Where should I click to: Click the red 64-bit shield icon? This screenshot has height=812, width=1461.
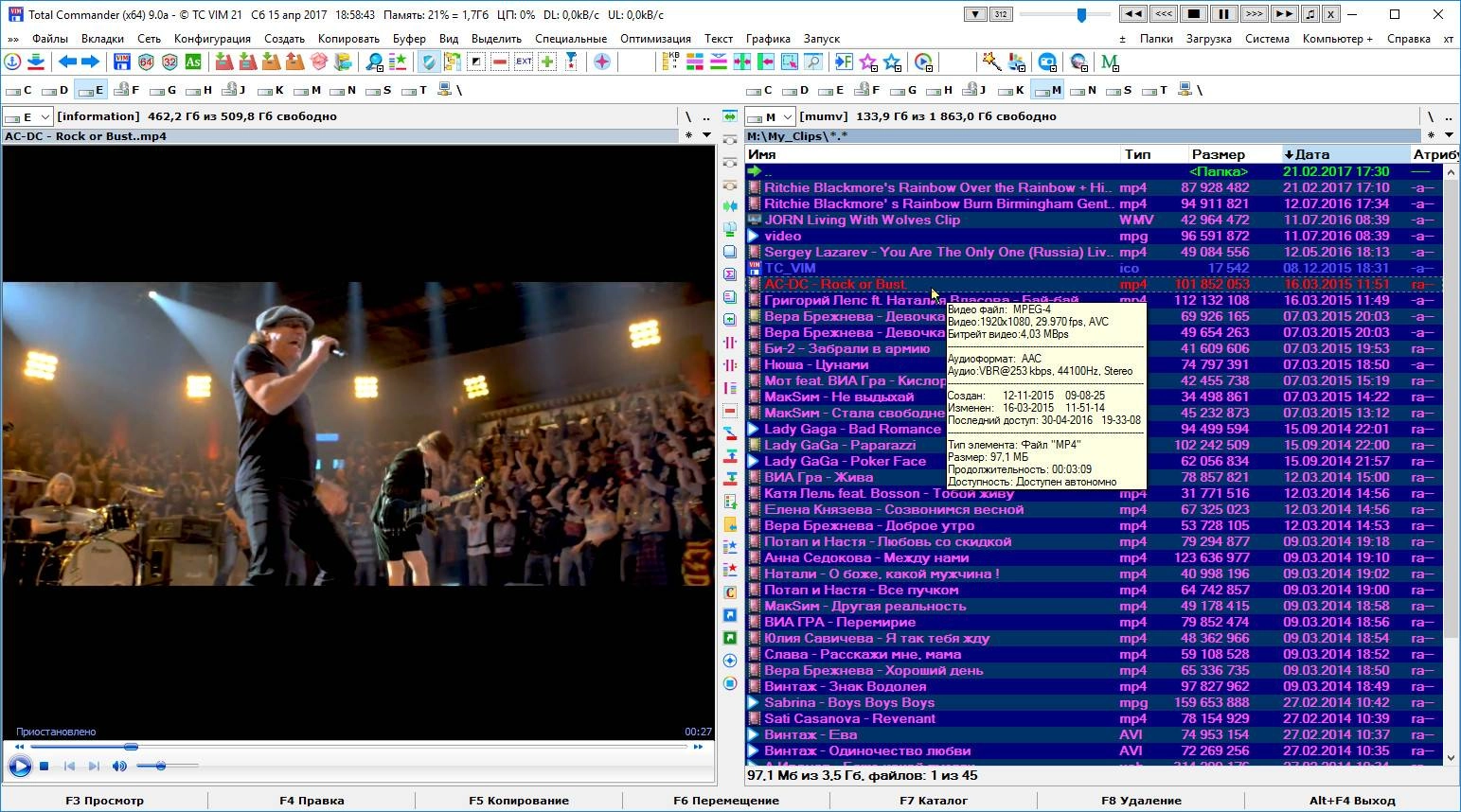[146, 62]
